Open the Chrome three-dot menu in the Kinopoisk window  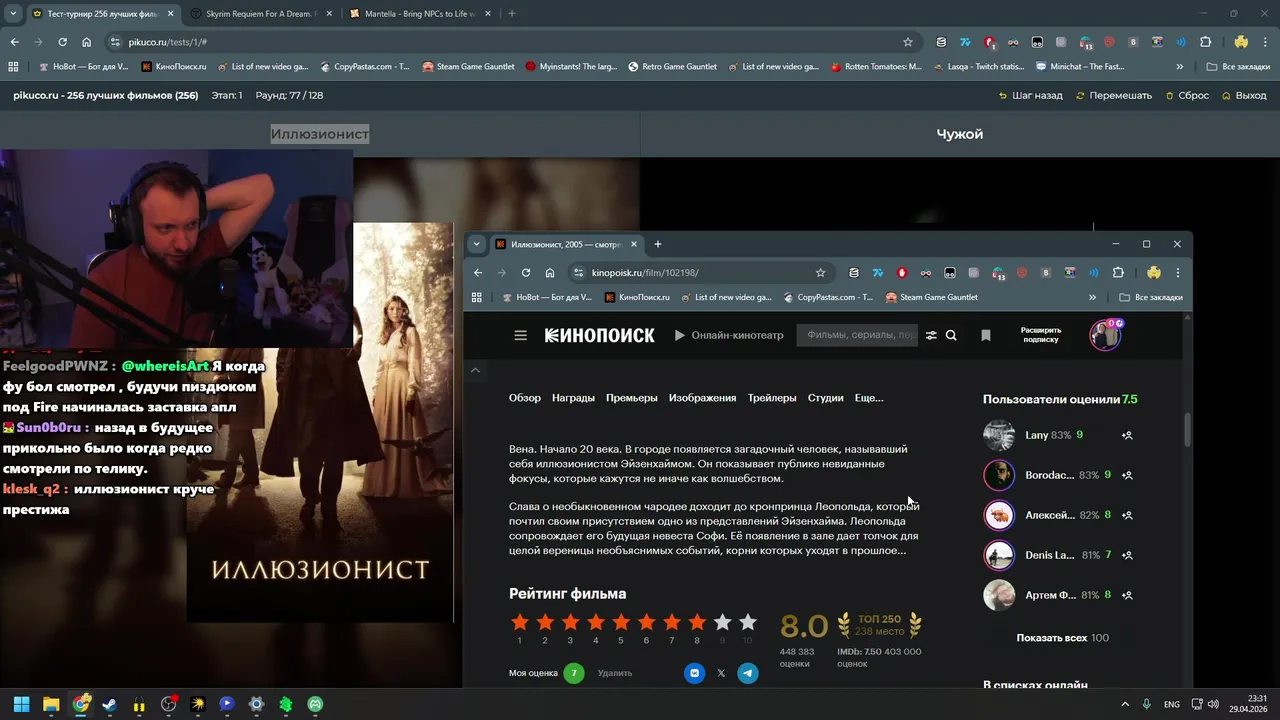coord(1178,273)
